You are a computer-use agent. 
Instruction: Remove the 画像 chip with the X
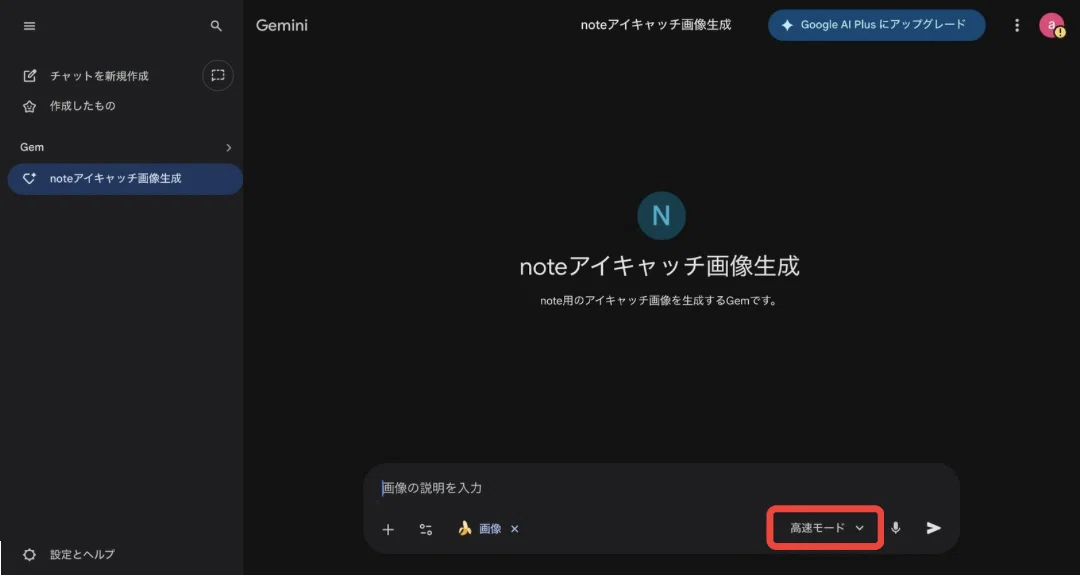tap(515, 529)
